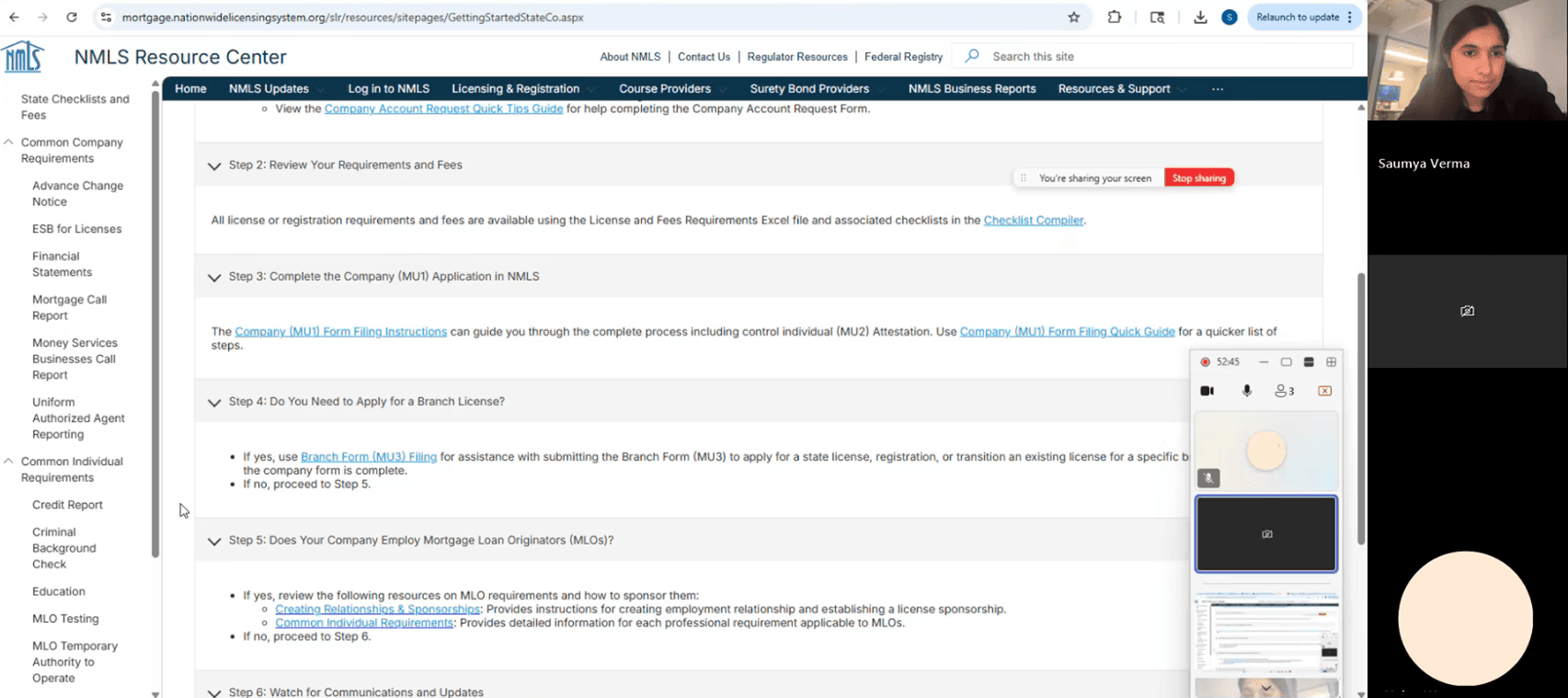The width and height of the screenshot is (1568, 698).
Task: Show the 3 participants list
Action: click(x=1285, y=391)
